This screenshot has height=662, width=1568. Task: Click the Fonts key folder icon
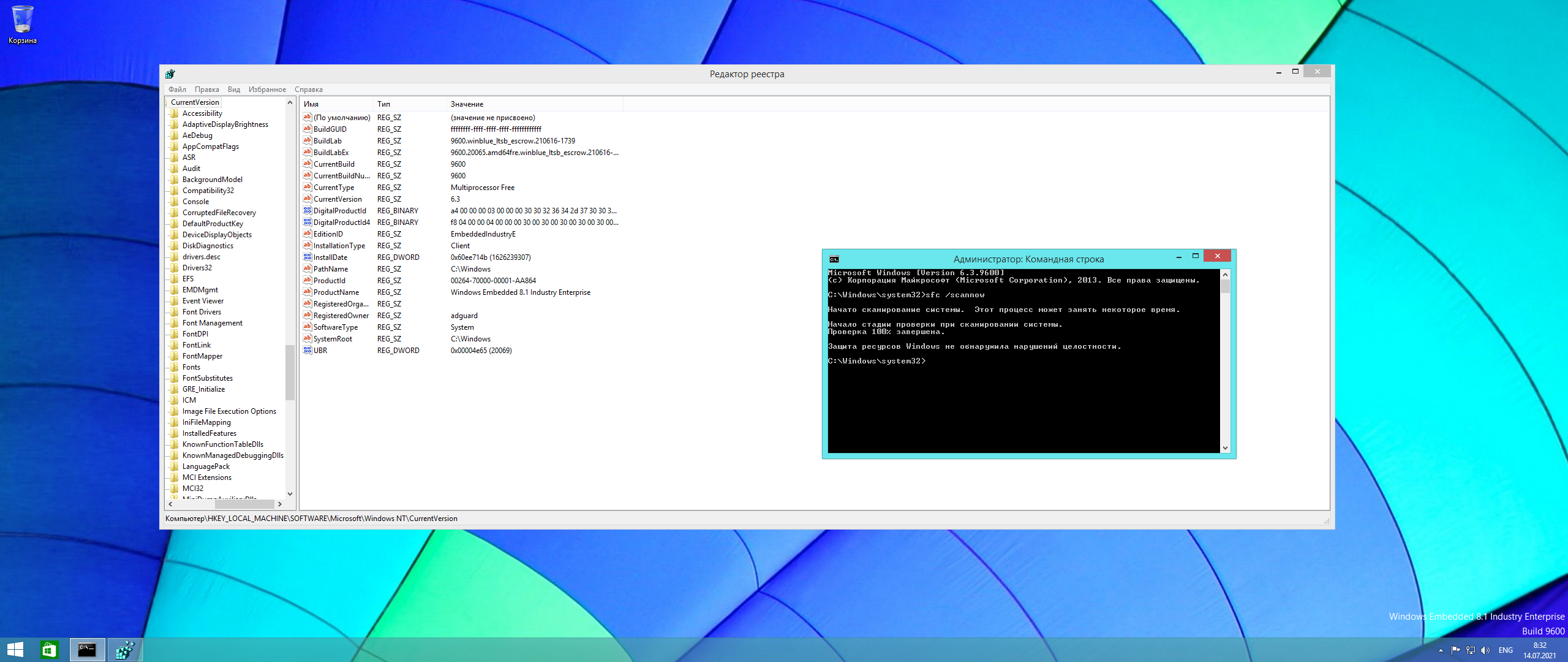coord(175,367)
